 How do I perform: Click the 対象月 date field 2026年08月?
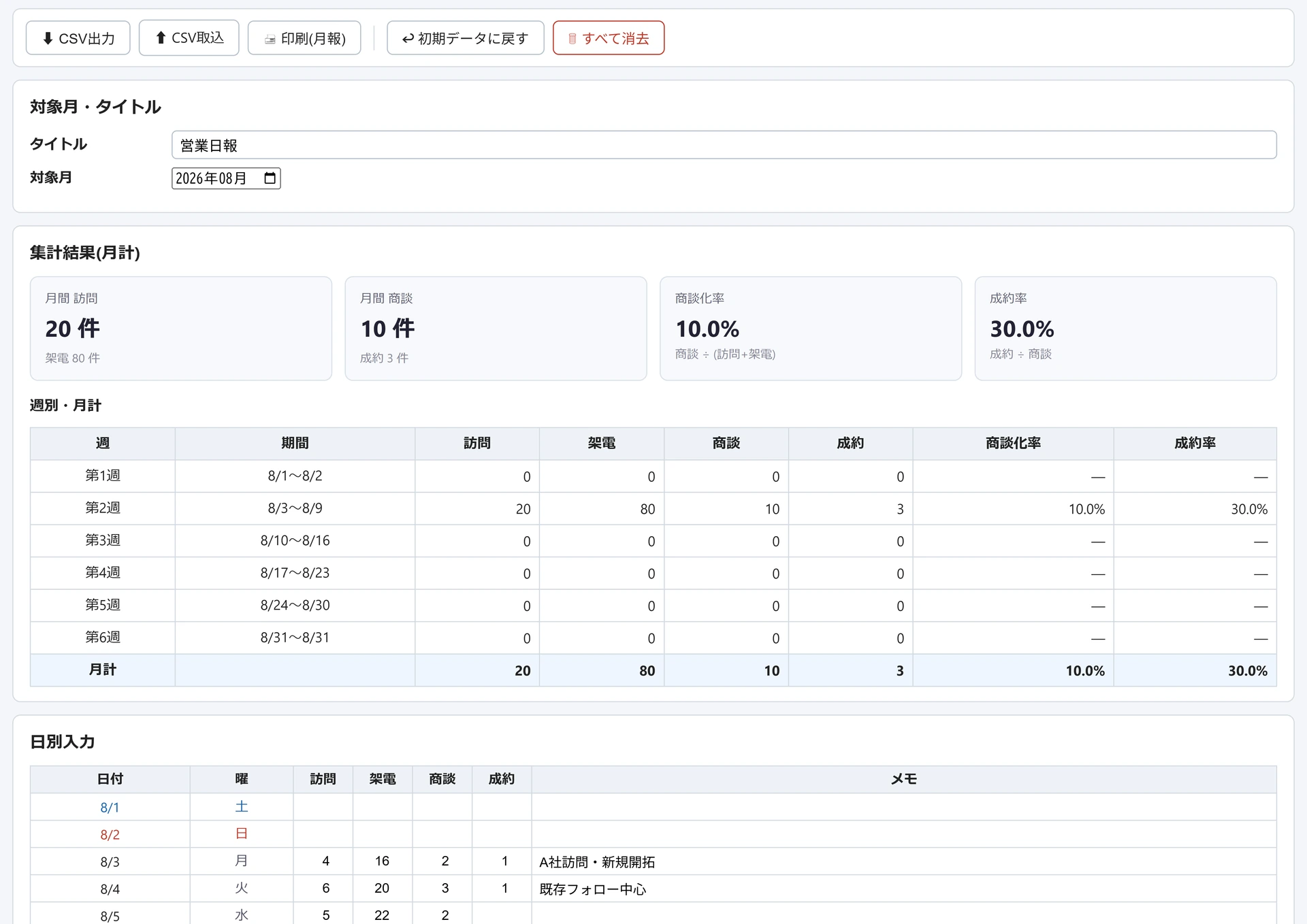pos(226,178)
